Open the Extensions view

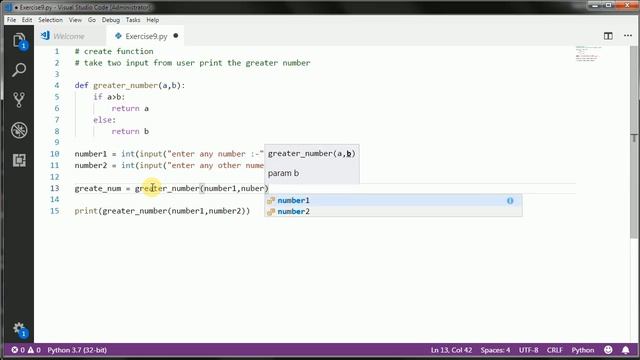tap(19, 160)
